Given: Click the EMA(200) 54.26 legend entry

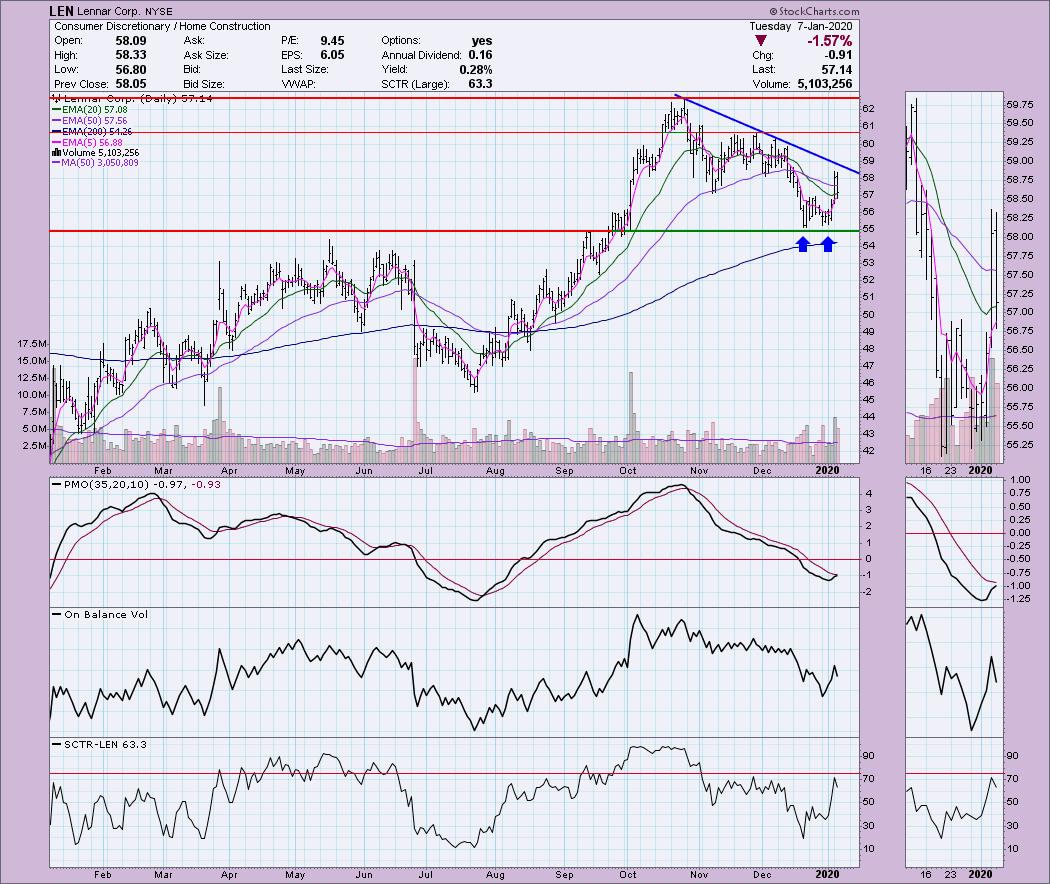Looking at the screenshot, I should point(92,131).
